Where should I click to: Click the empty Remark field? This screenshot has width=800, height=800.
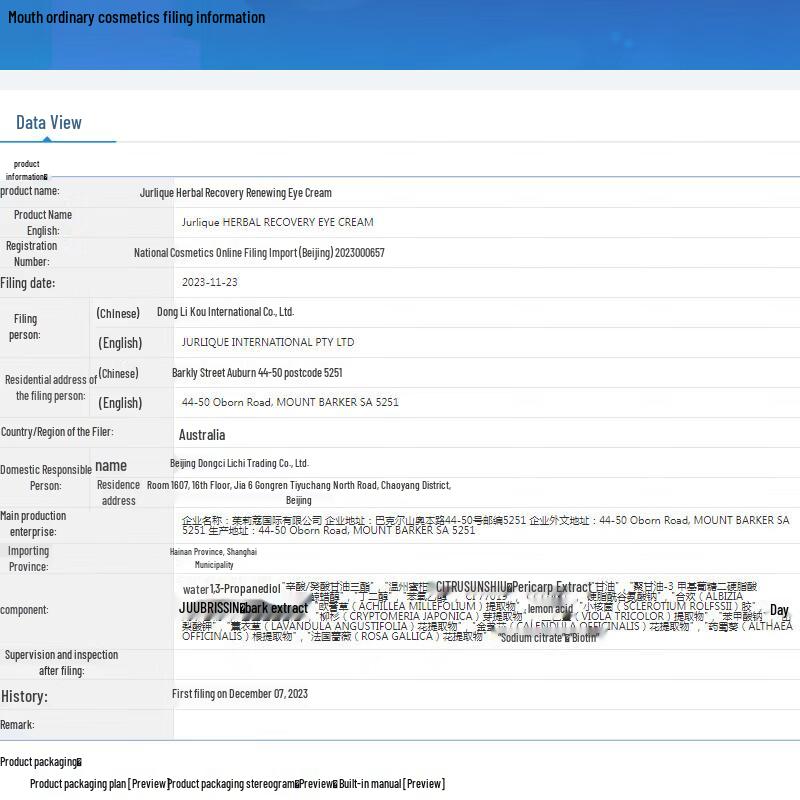[x=486, y=725]
